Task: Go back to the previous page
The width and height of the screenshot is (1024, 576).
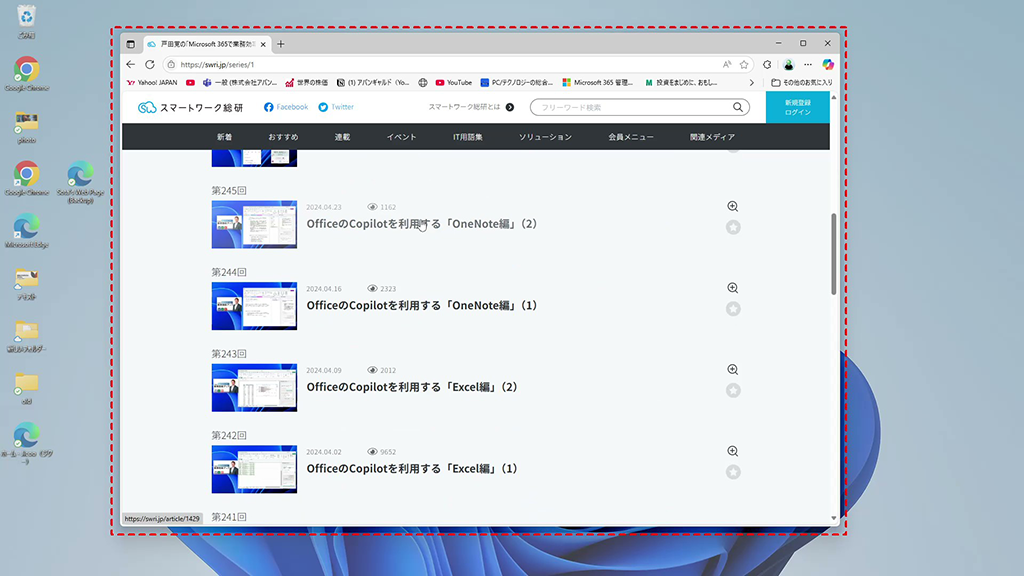Action: tap(131, 65)
